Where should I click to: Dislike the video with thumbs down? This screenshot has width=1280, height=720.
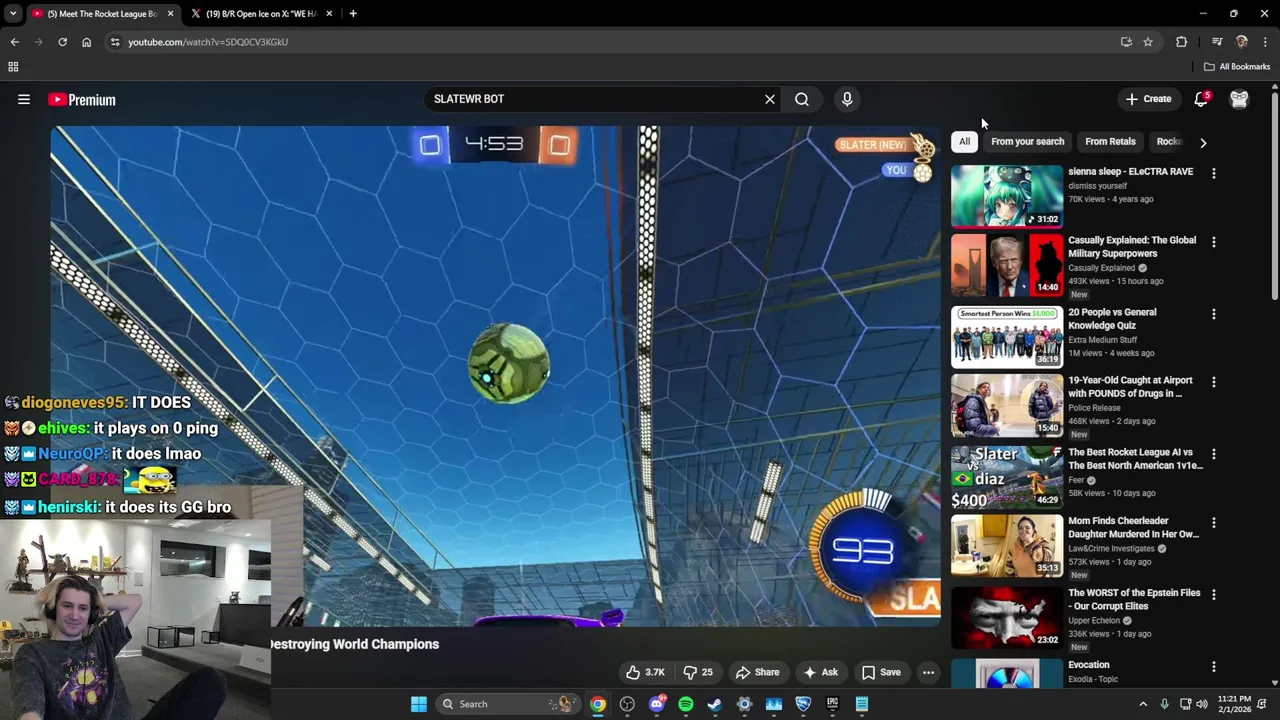(x=698, y=672)
